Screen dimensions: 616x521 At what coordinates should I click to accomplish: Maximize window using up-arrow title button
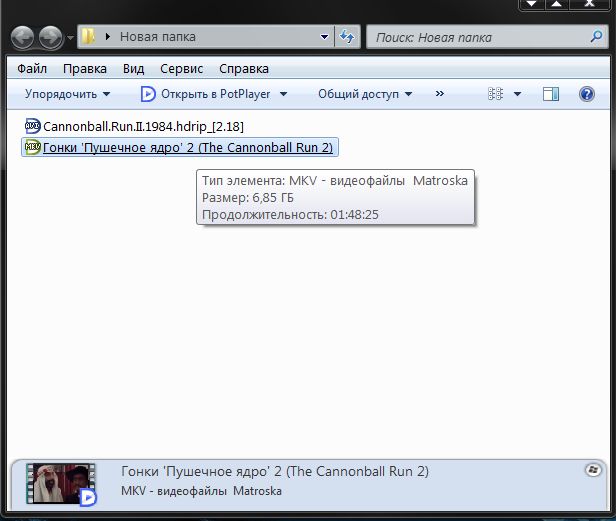[x=557, y=4]
